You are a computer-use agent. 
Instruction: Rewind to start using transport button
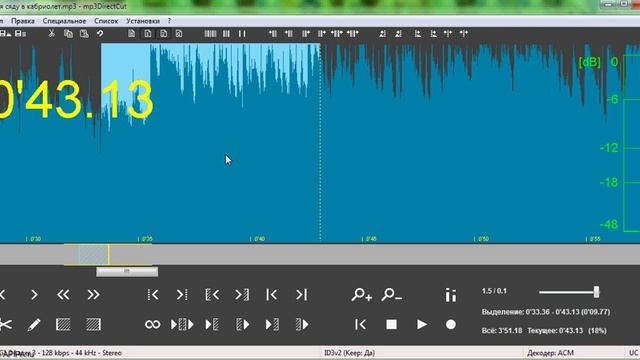point(360,324)
